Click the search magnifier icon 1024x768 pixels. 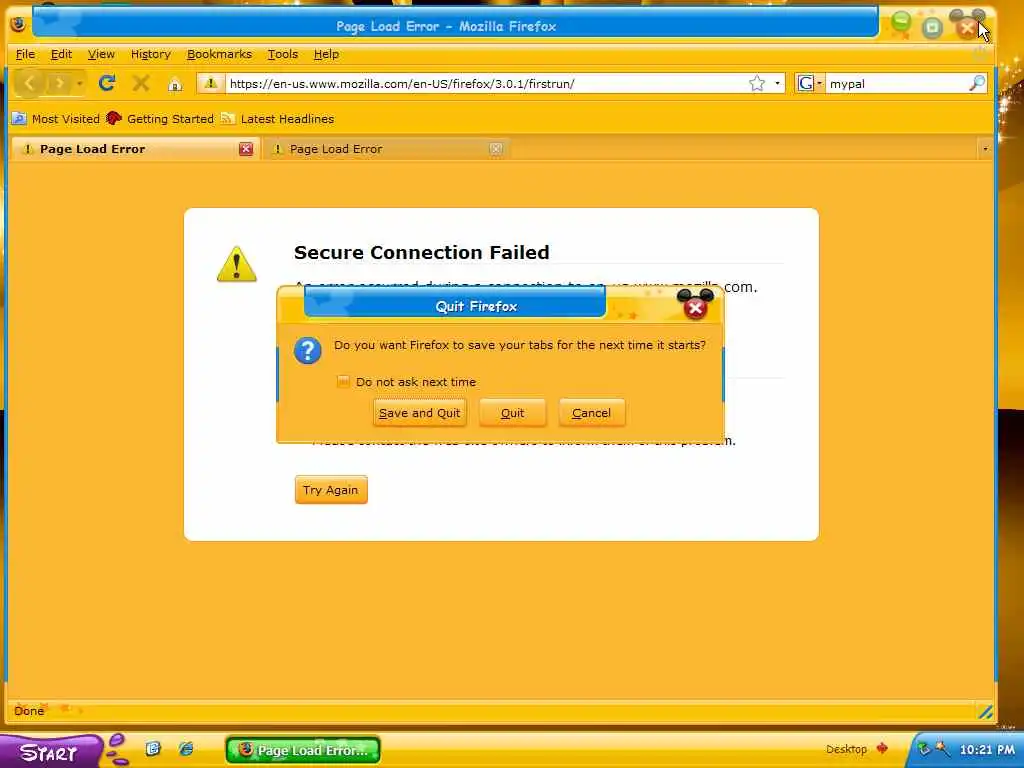[976, 83]
